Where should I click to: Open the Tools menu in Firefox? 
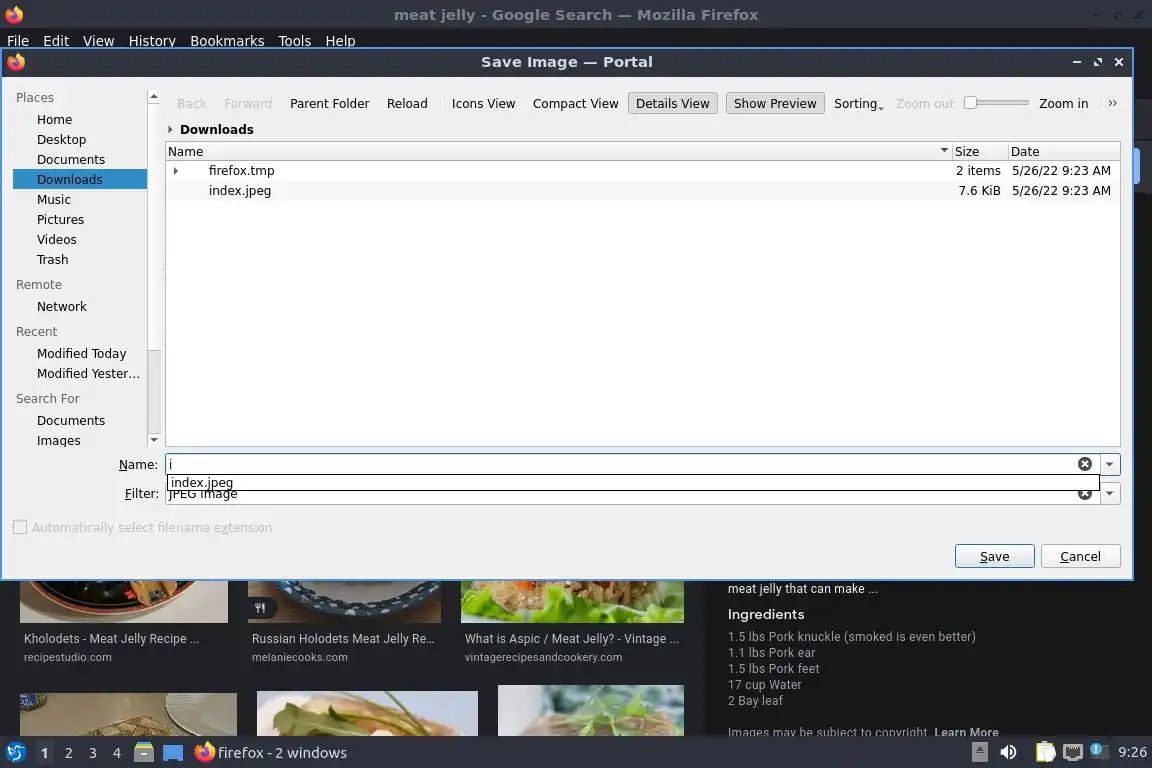click(x=295, y=40)
